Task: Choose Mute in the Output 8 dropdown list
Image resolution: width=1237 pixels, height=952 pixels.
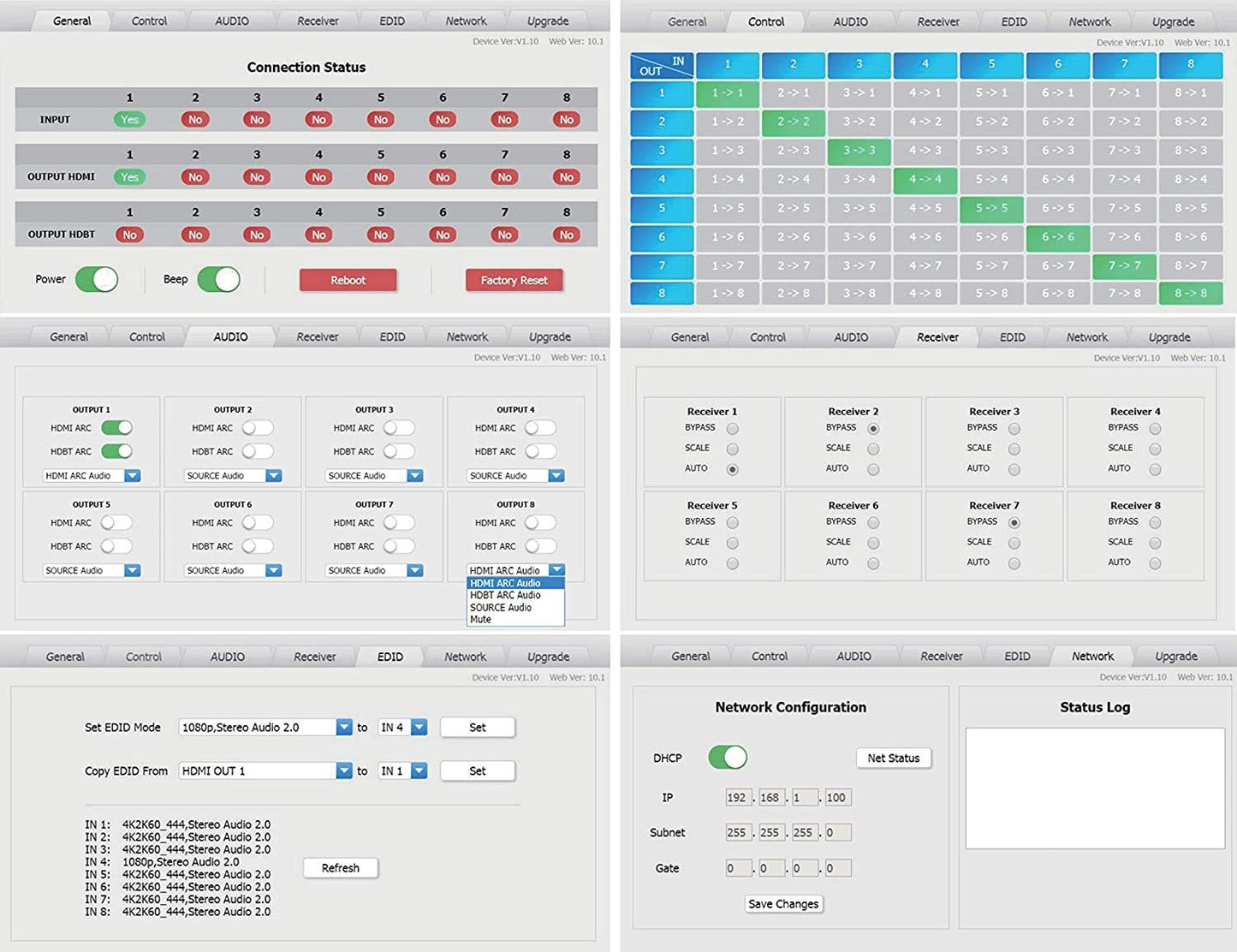Action: 481,619
